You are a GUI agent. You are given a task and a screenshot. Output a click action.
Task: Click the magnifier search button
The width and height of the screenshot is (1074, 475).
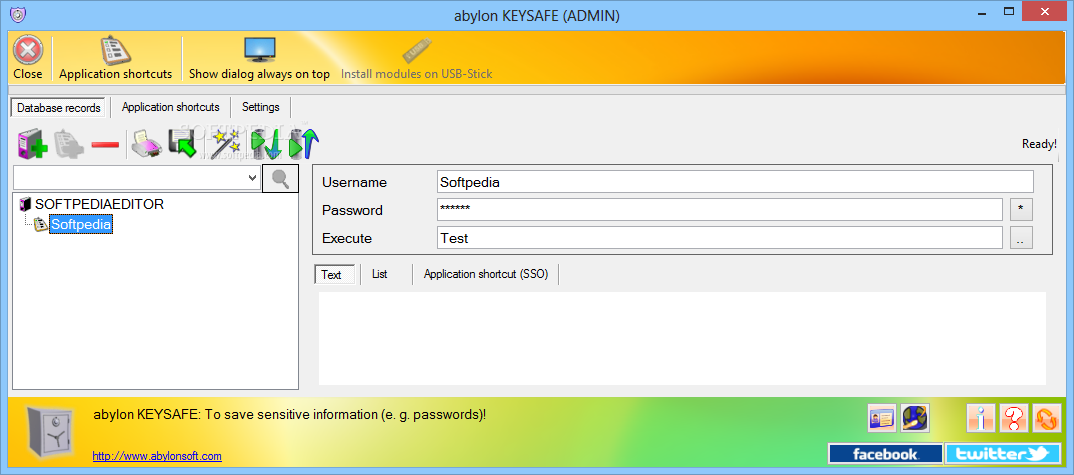pos(280,178)
